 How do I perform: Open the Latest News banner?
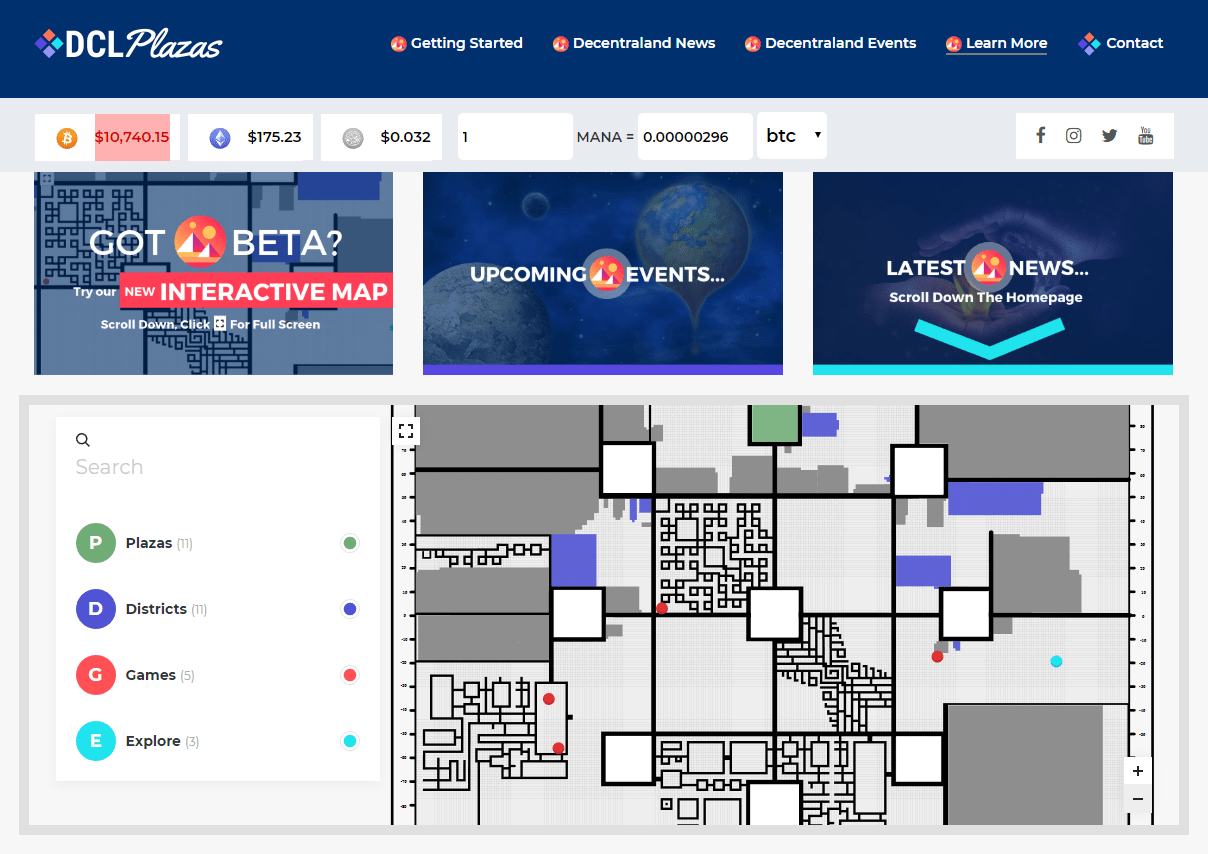pos(993,273)
